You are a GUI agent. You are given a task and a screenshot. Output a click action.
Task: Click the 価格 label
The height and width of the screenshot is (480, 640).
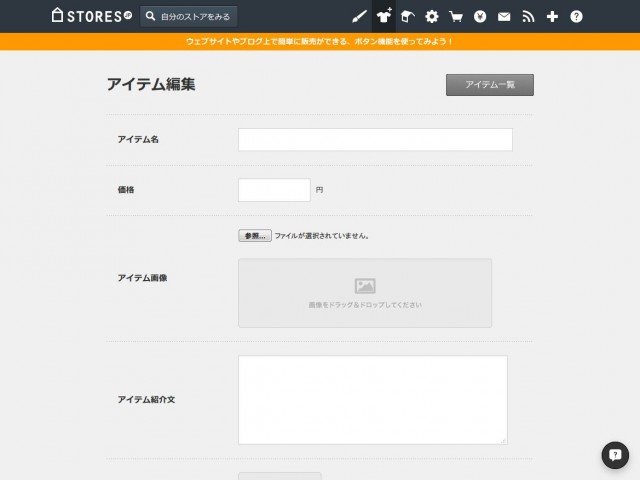126,190
